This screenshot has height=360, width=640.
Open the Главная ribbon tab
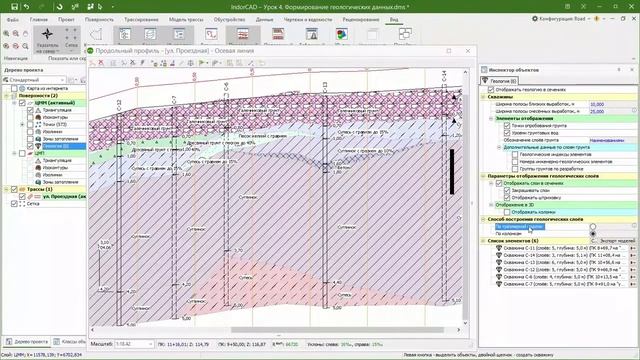click(x=39, y=20)
